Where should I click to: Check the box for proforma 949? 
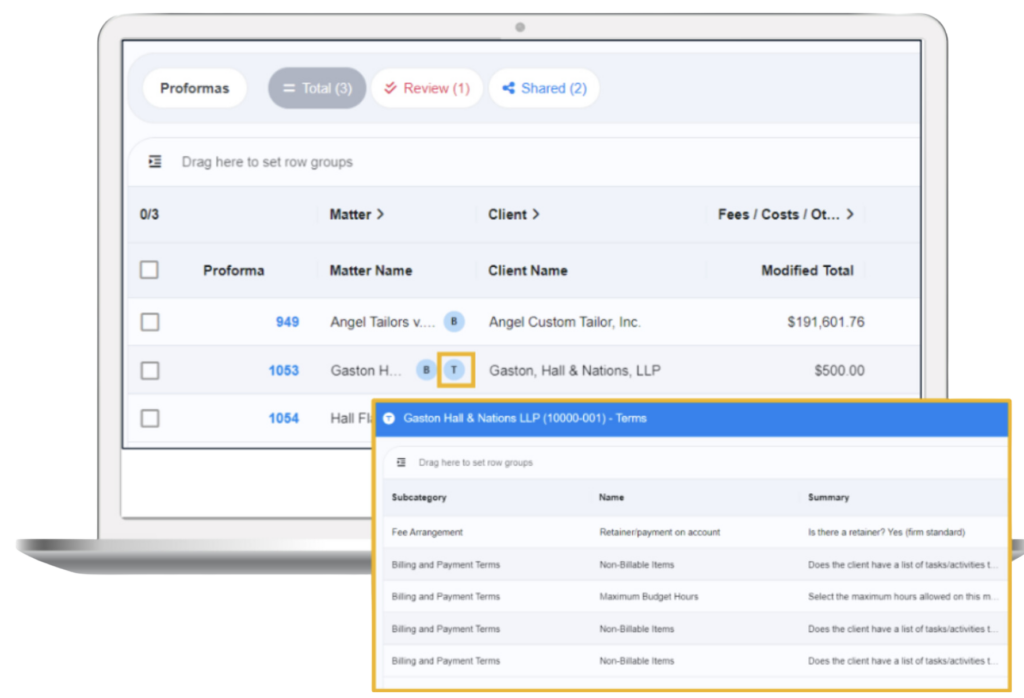click(x=149, y=322)
